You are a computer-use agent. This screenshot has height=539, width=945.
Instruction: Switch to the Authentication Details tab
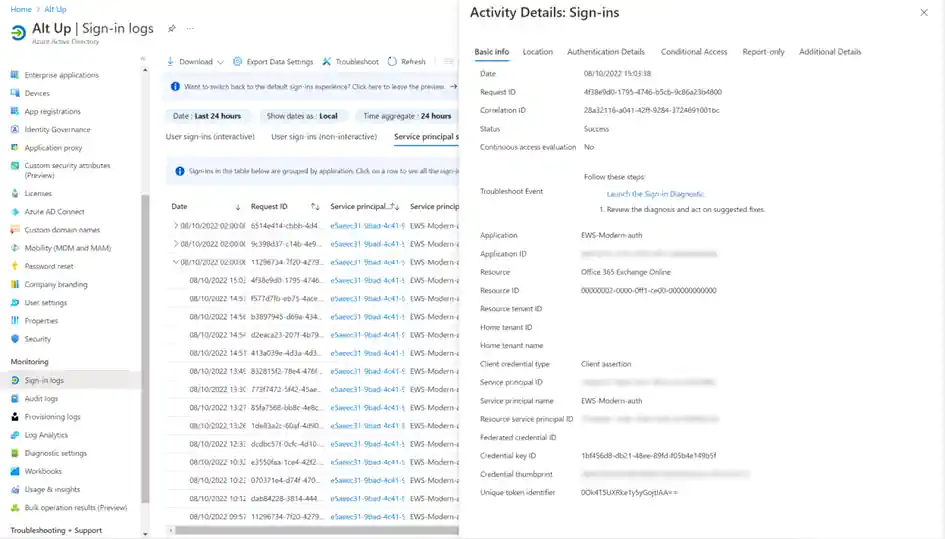tap(606, 52)
